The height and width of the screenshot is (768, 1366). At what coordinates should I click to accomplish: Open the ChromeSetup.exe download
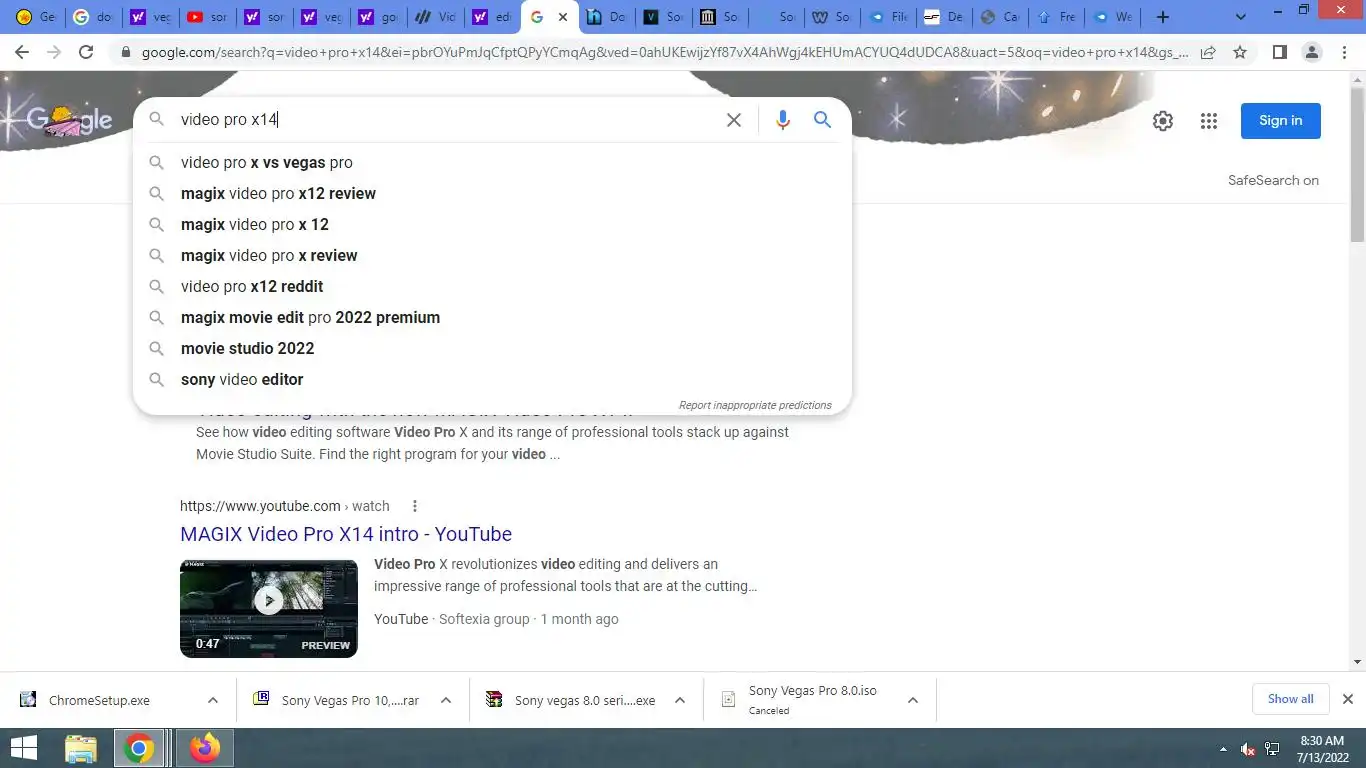pyautogui.click(x=99, y=700)
